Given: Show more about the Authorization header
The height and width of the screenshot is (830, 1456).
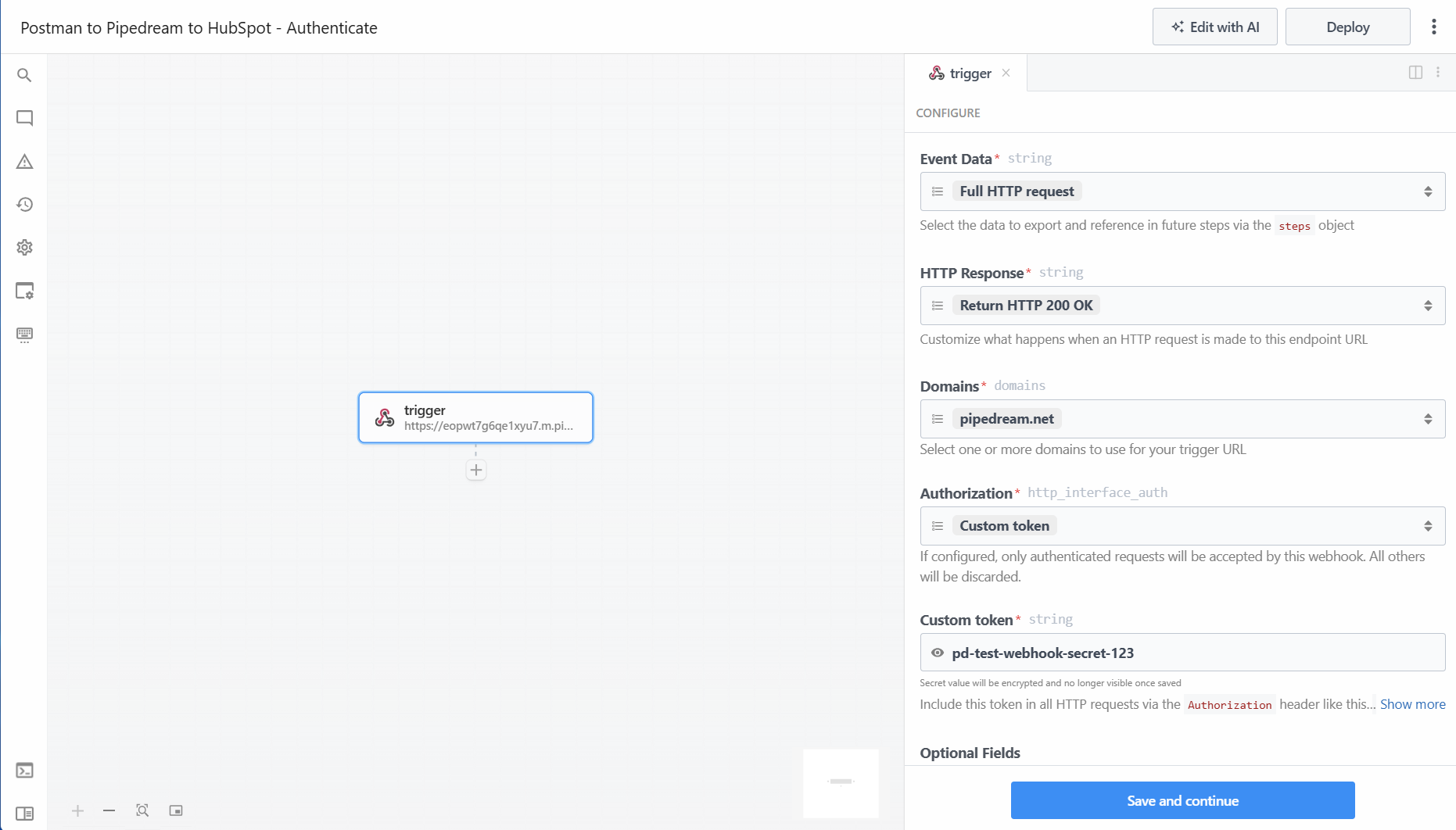Looking at the screenshot, I should coord(1412,704).
